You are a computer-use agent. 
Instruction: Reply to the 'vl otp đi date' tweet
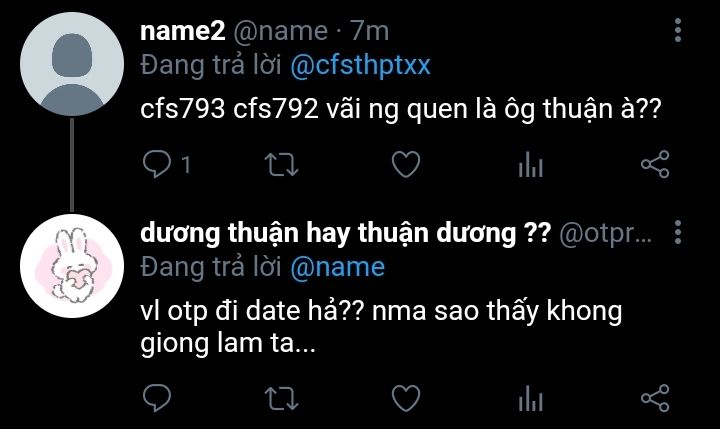click(x=157, y=398)
